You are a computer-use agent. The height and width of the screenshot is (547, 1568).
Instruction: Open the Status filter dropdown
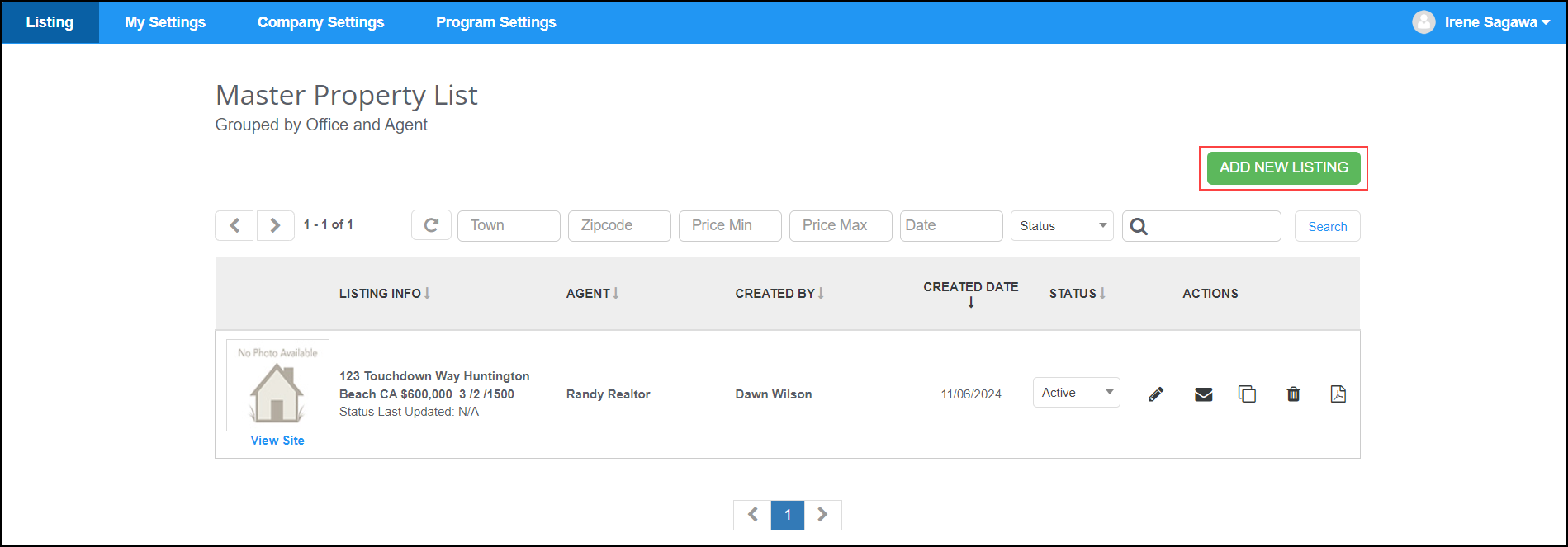click(x=1062, y=226)
